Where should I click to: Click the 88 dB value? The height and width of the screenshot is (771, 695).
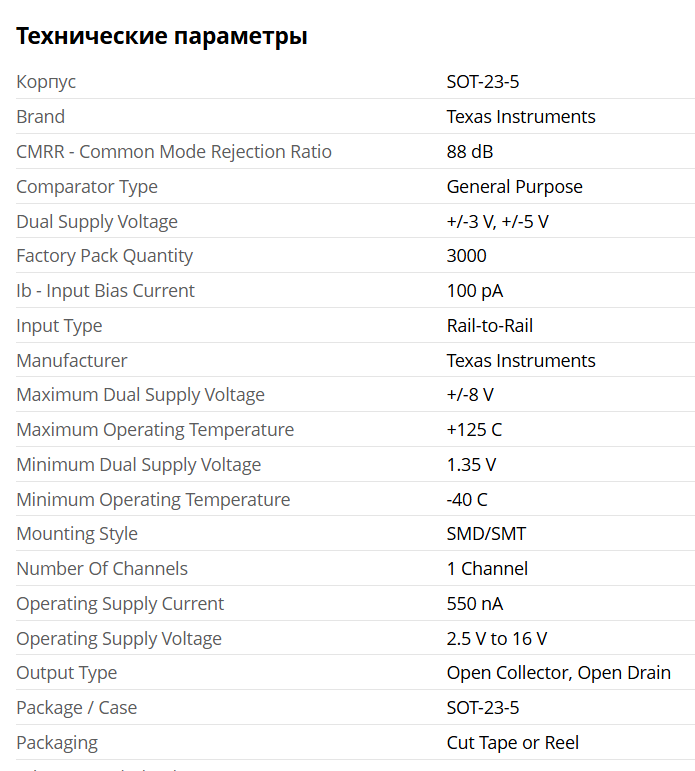pos(470,152)
